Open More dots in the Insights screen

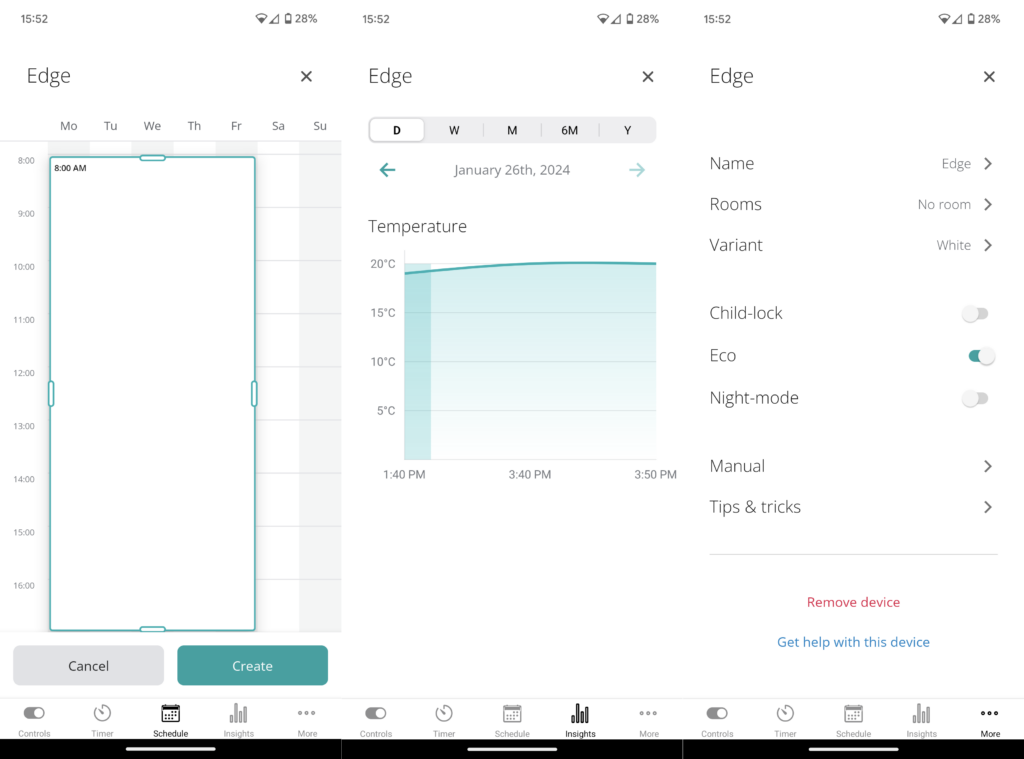click(x=648, y=713)
